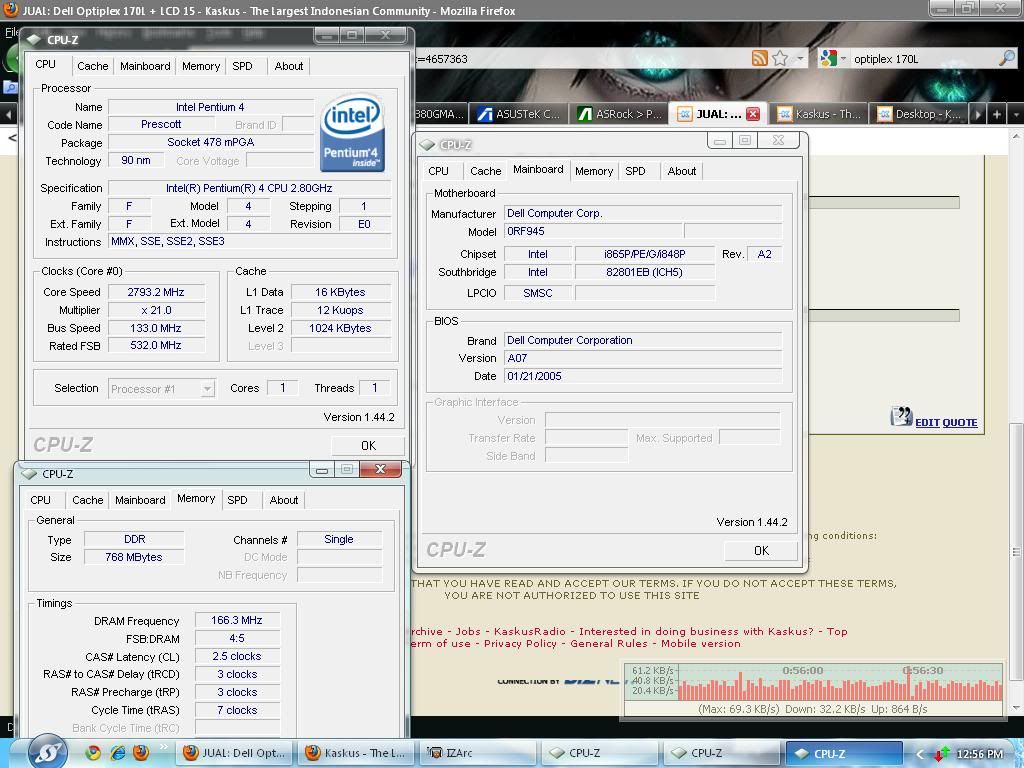Select the CPU tab in the Mainboard CPU-Z window

pos(438,171)
